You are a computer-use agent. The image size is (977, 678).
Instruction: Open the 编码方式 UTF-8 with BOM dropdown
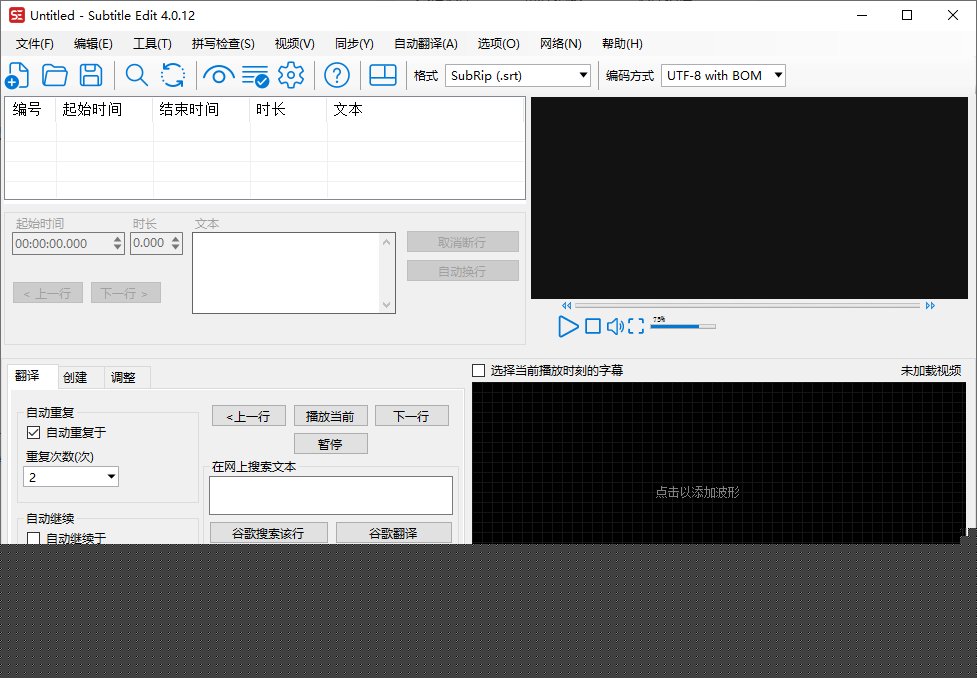(x=723, y=75)
